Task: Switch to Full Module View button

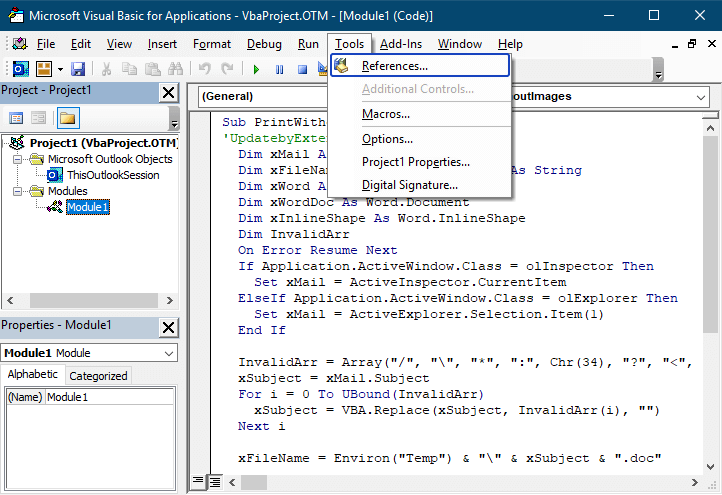Action: click(x=213, y=482)
